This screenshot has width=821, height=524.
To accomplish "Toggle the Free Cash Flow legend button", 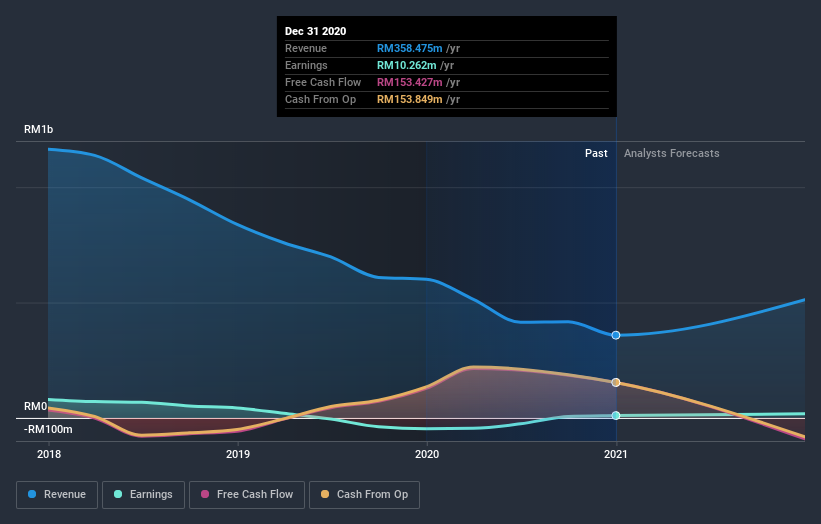I will coord(247,495).
